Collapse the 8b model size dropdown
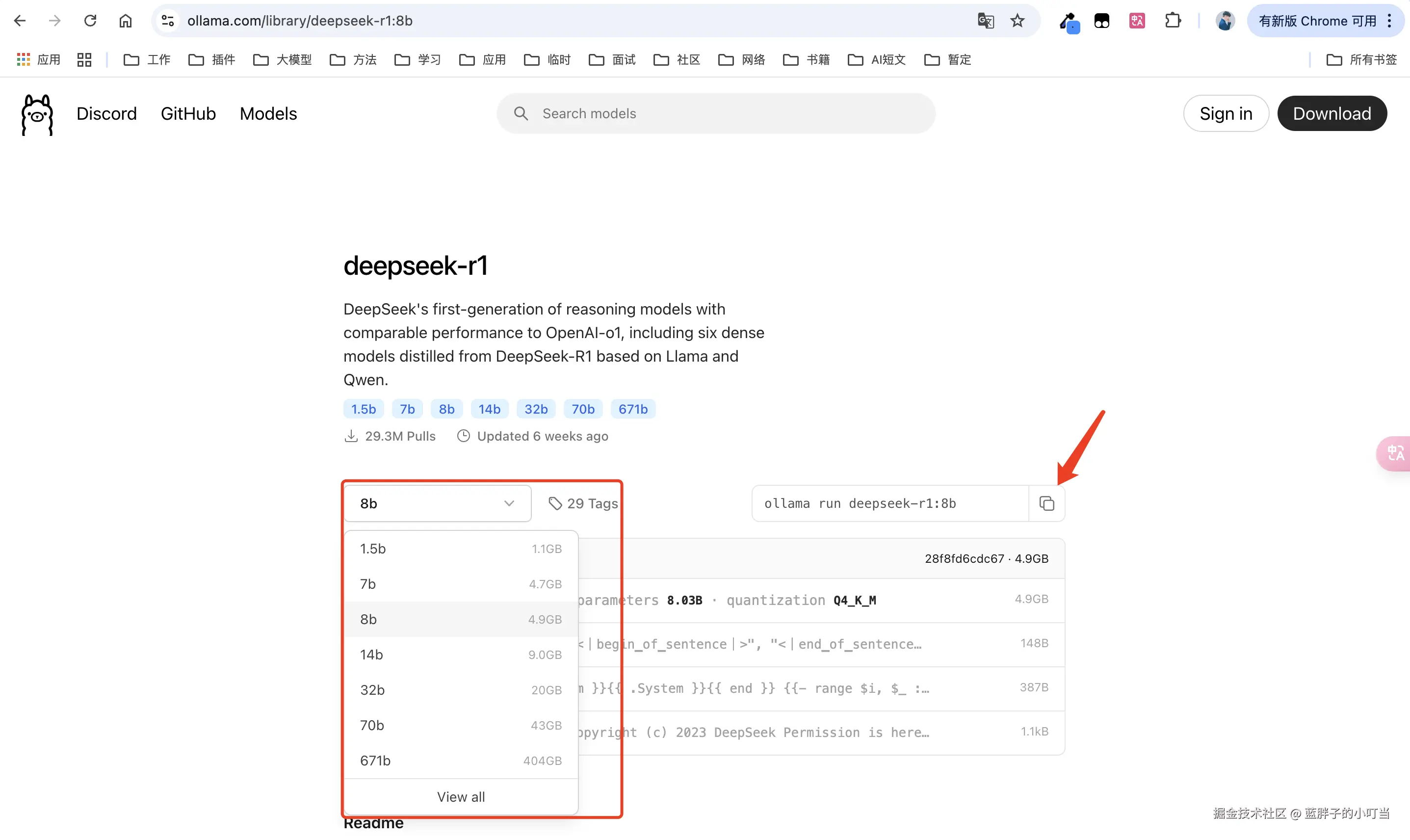Viewport: 1410px width, 840px height. 437,503
